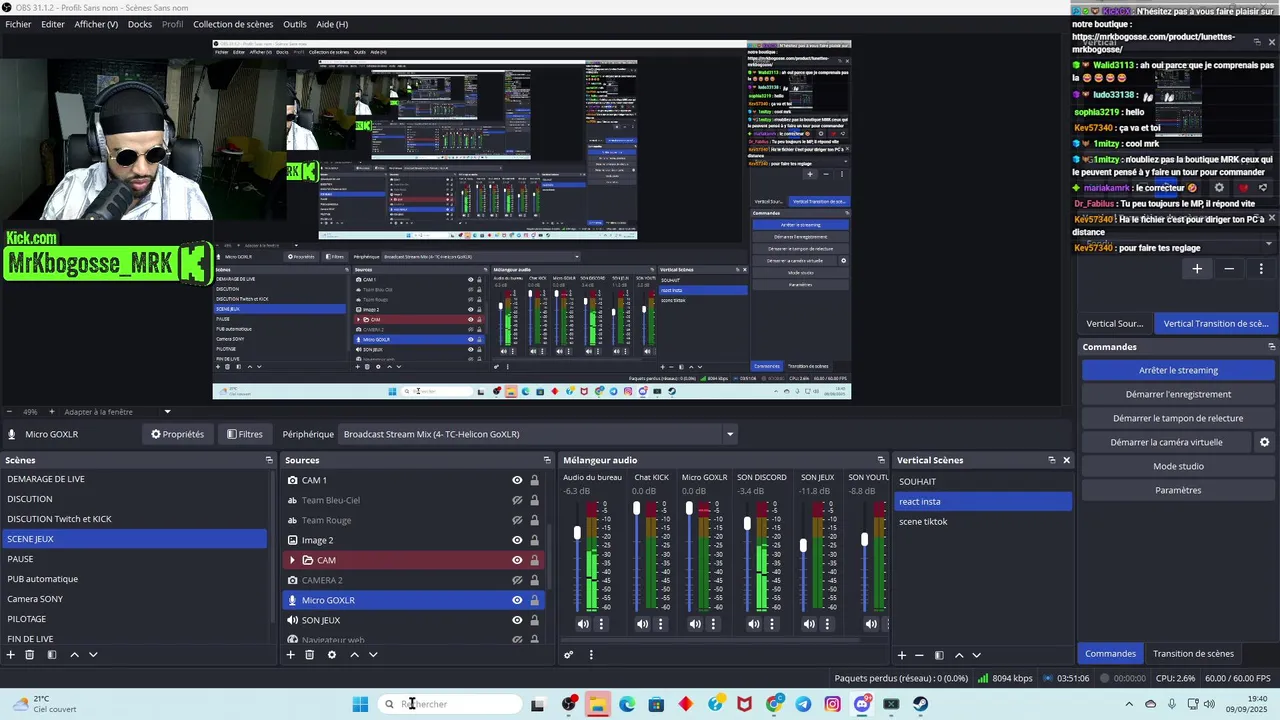Open Paramètres button in Commandes
The image size is (1280, 720).
click(x=1178, y=490)
